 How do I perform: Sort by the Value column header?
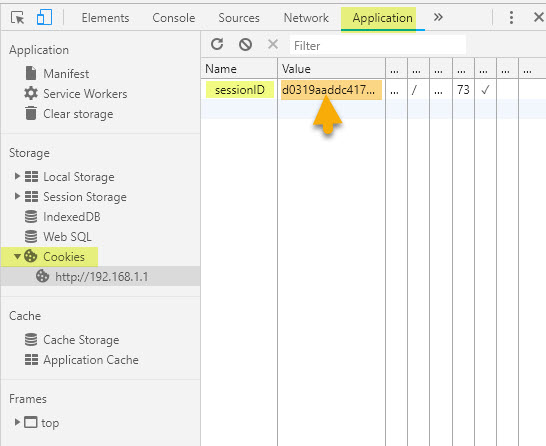(331, 69)
